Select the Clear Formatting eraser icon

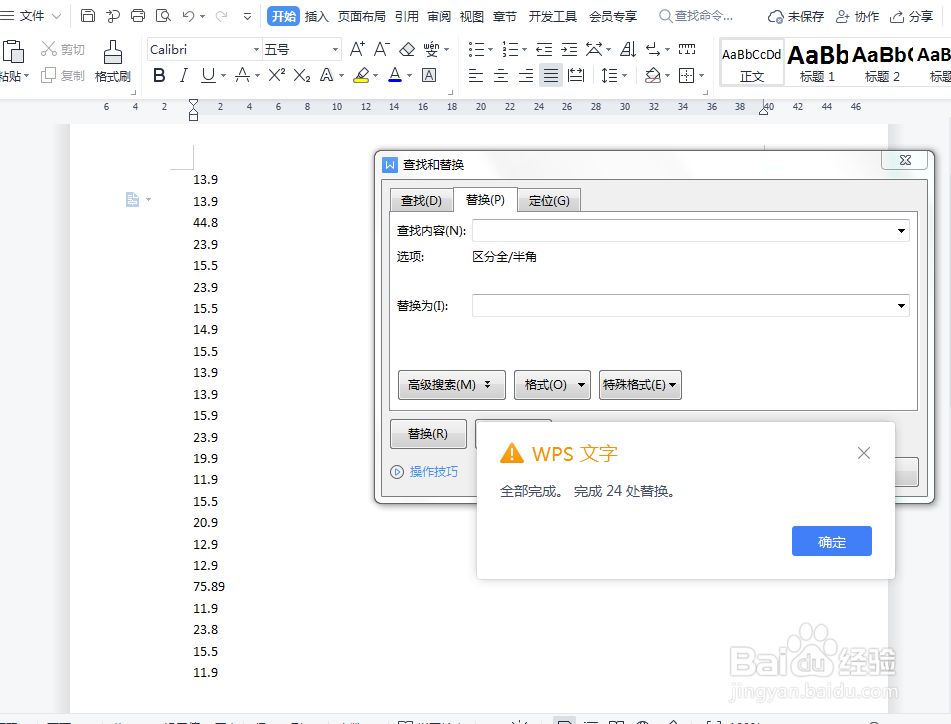[x=406, y=47]
